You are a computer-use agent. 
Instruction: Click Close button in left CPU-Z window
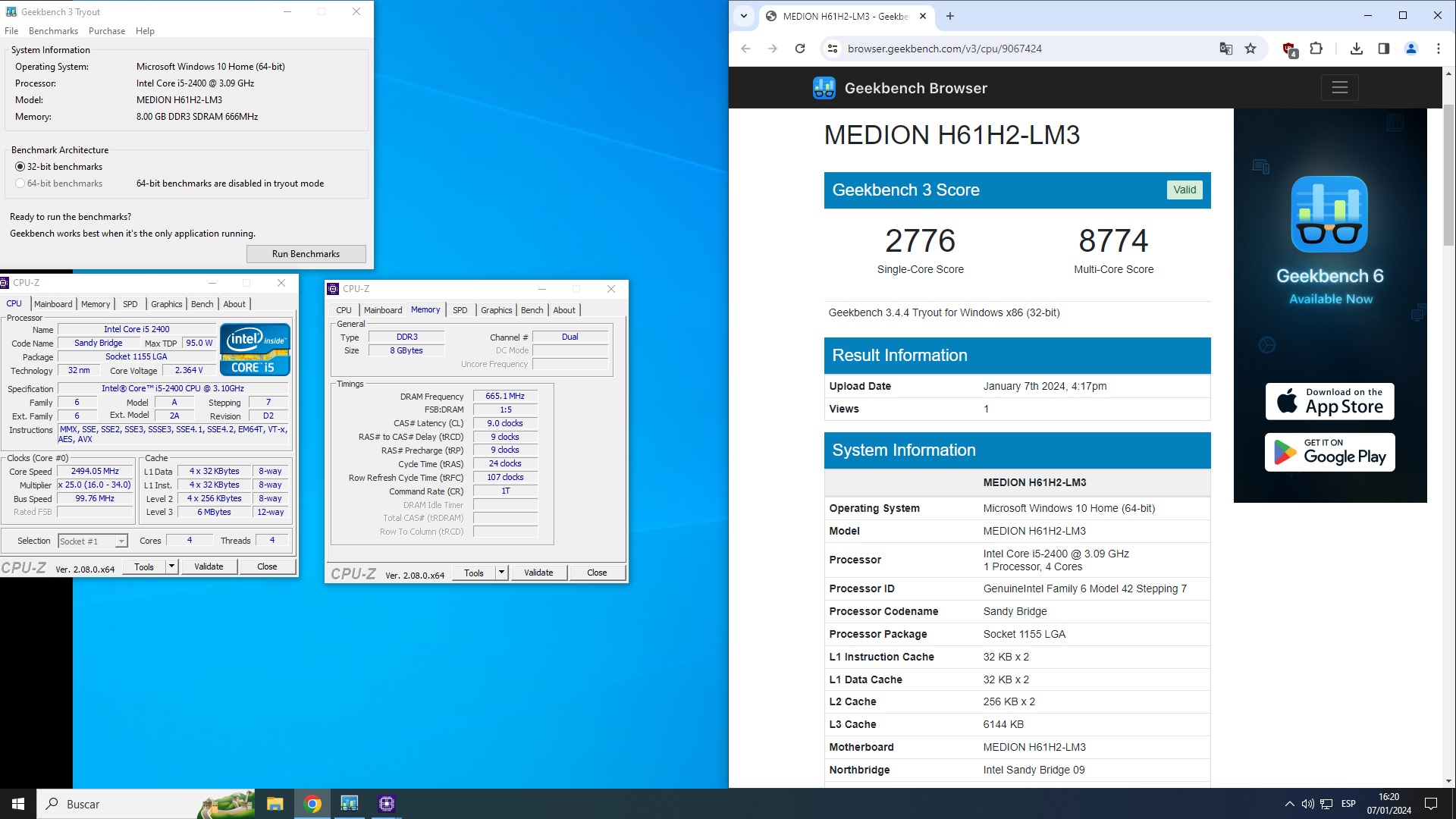coord(267,566)
